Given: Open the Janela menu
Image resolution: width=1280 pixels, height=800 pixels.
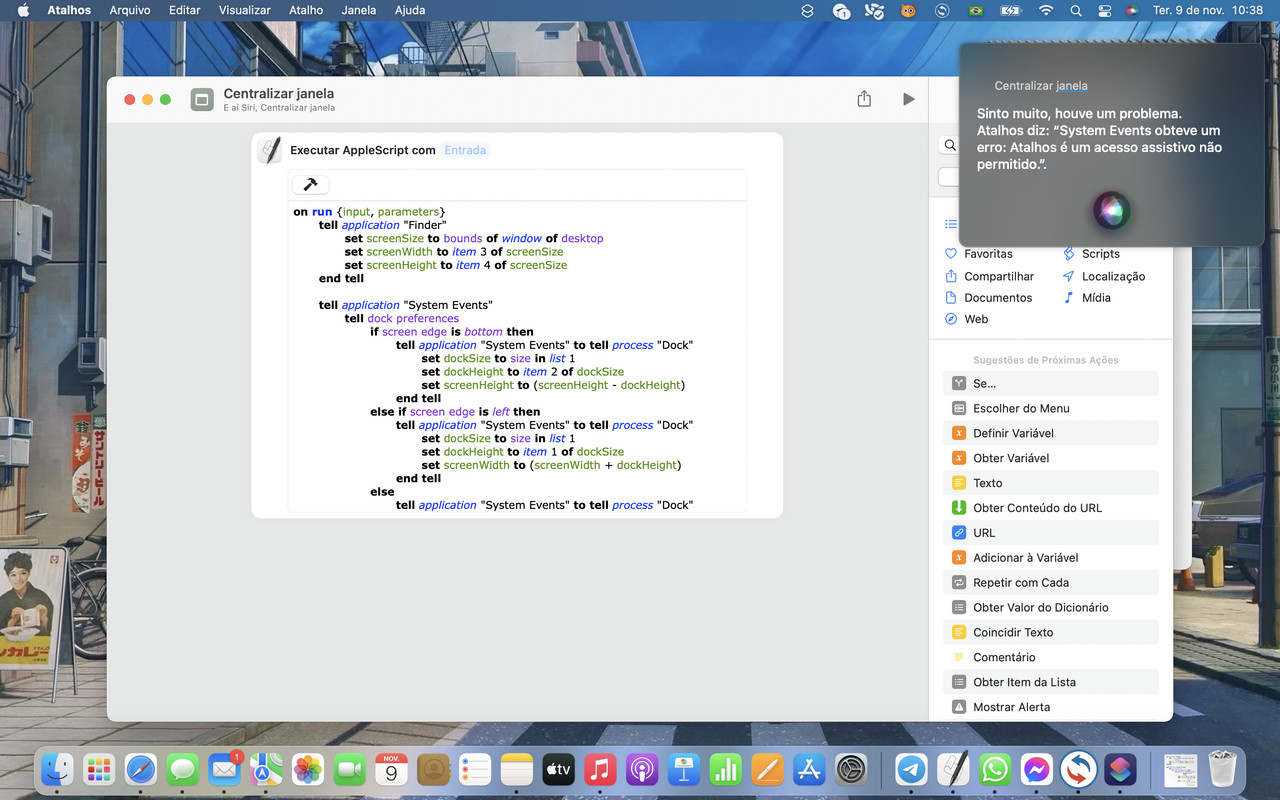Looking at the screenshot, I should (x=359, y=10).
